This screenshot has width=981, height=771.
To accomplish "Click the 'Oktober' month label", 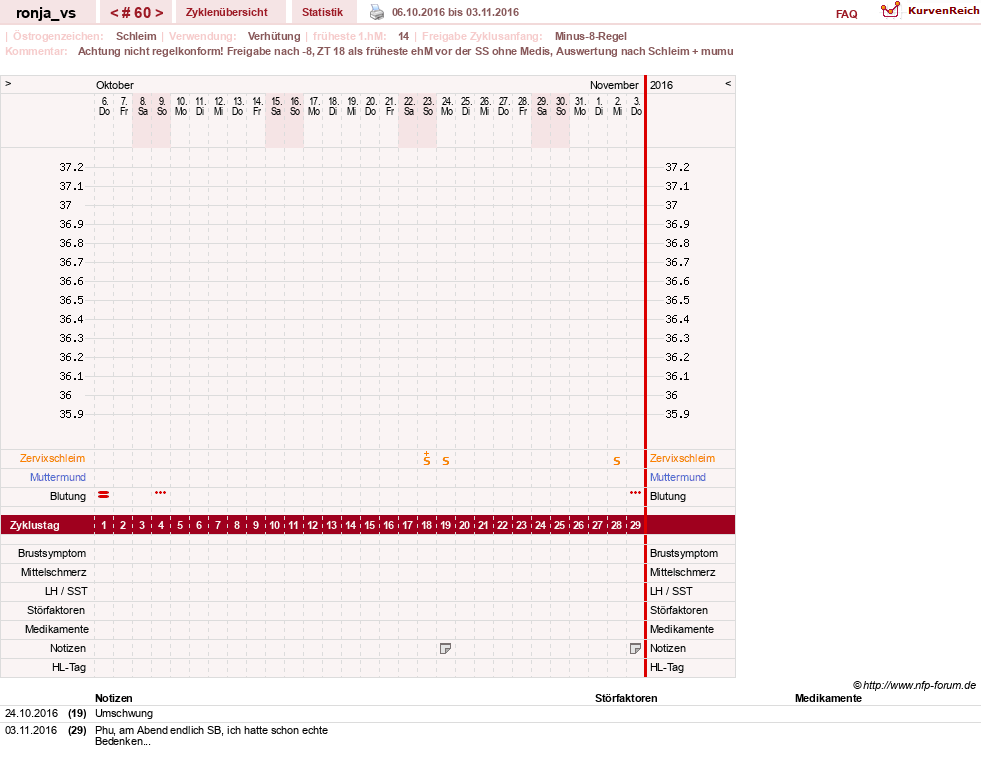I will click(114, 85).
